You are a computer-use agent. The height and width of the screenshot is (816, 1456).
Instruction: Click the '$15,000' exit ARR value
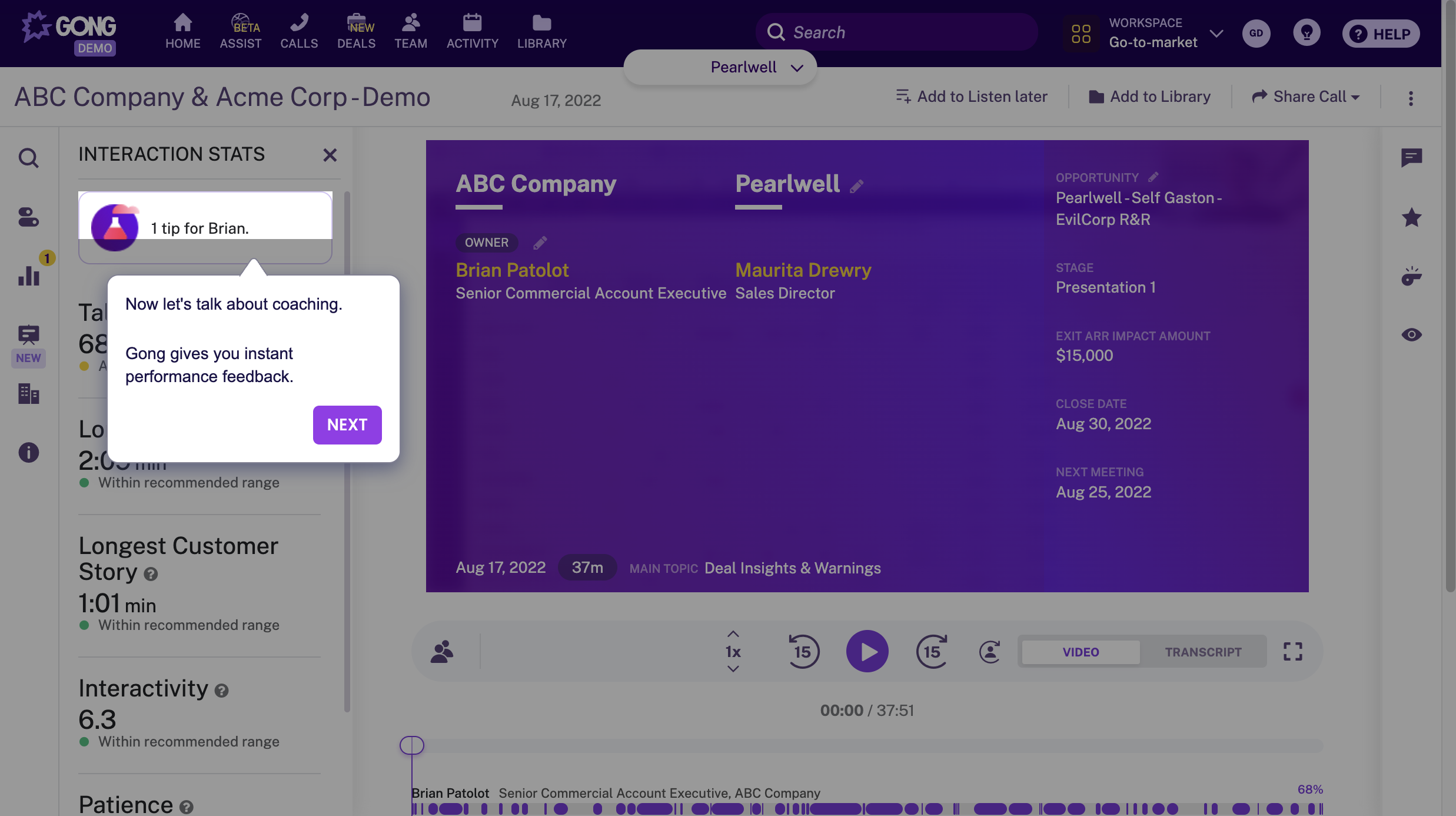(1084, 356)
